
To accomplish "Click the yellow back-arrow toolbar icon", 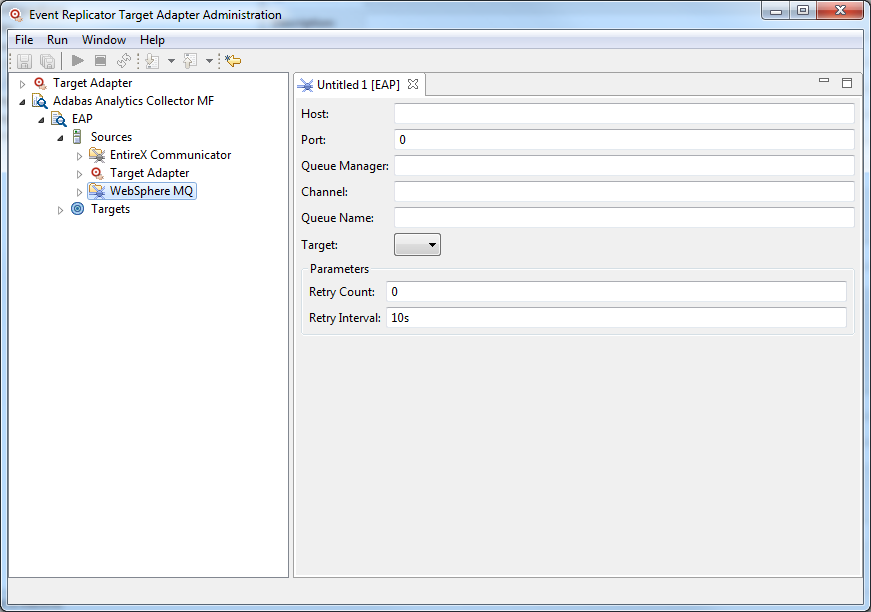I will pyautogui.click(x=233, y=61).
